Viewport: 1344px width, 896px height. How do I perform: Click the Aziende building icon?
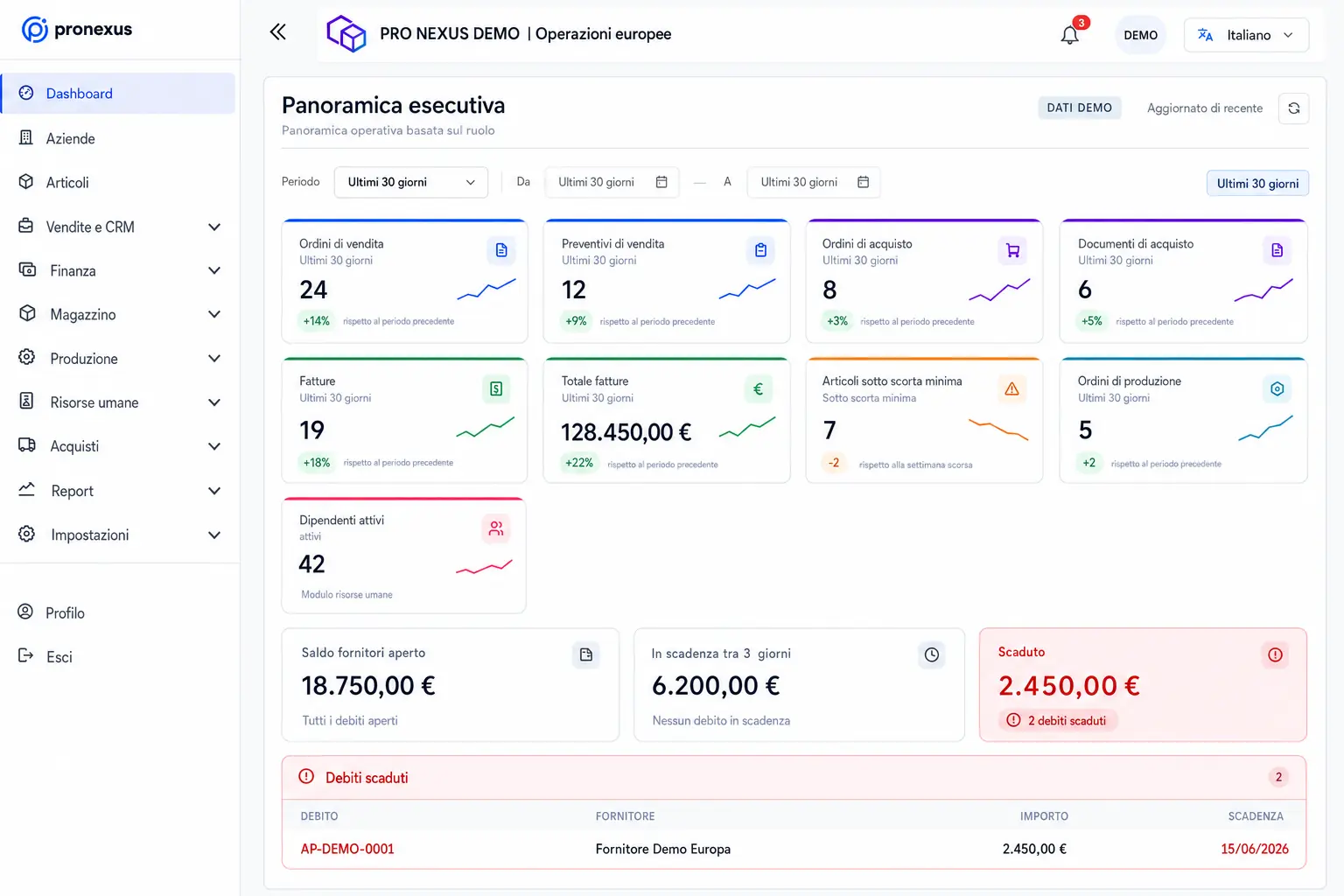click(26, 137)
